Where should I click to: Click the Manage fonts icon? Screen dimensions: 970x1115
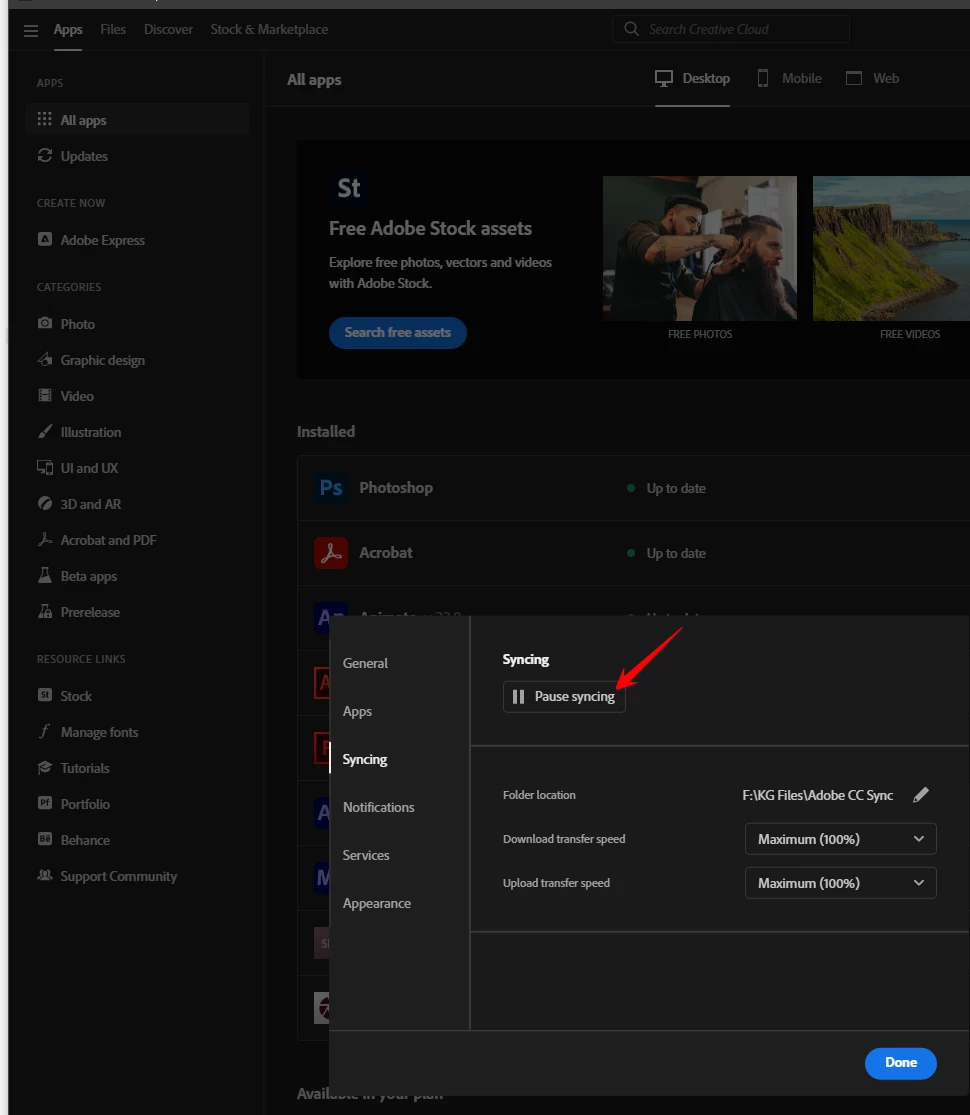click(x=45, y=731)
